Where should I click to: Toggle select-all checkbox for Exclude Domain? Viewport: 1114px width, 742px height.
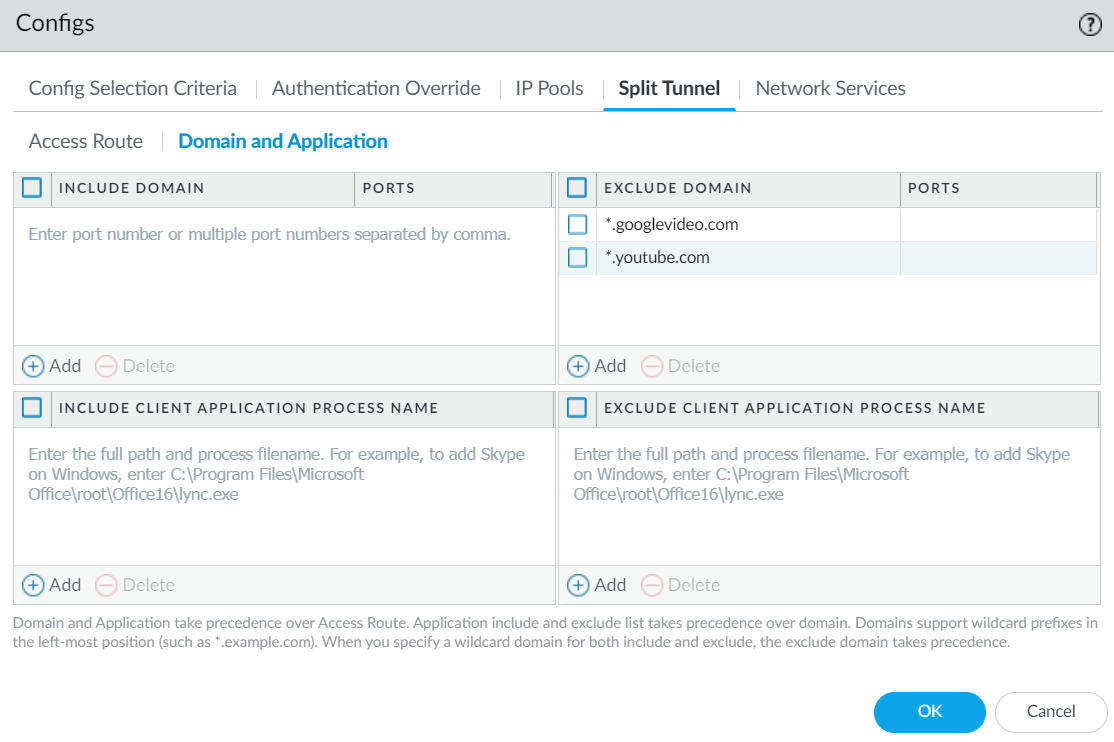(577, 187)
